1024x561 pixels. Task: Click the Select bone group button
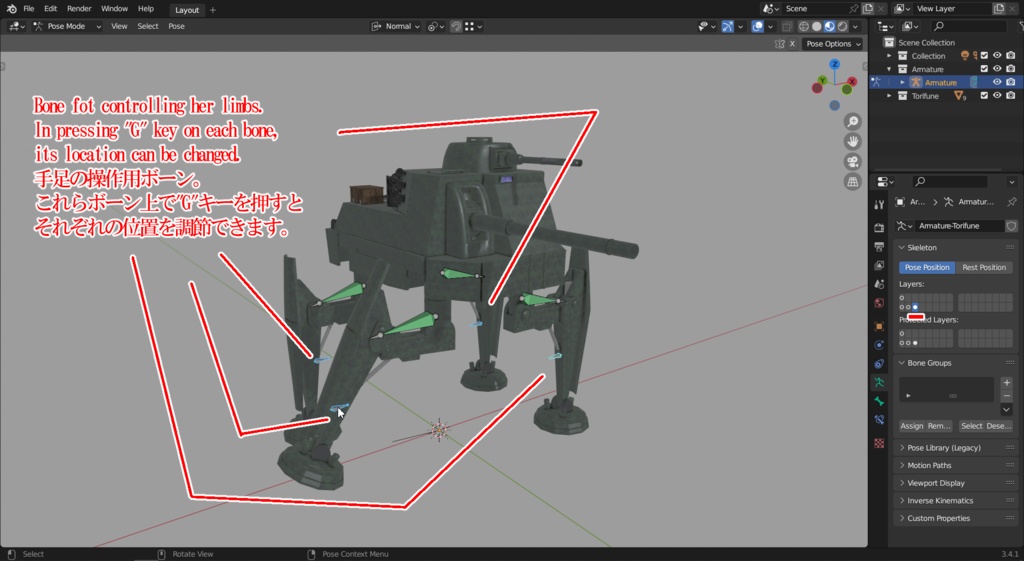tap(971, 426)
